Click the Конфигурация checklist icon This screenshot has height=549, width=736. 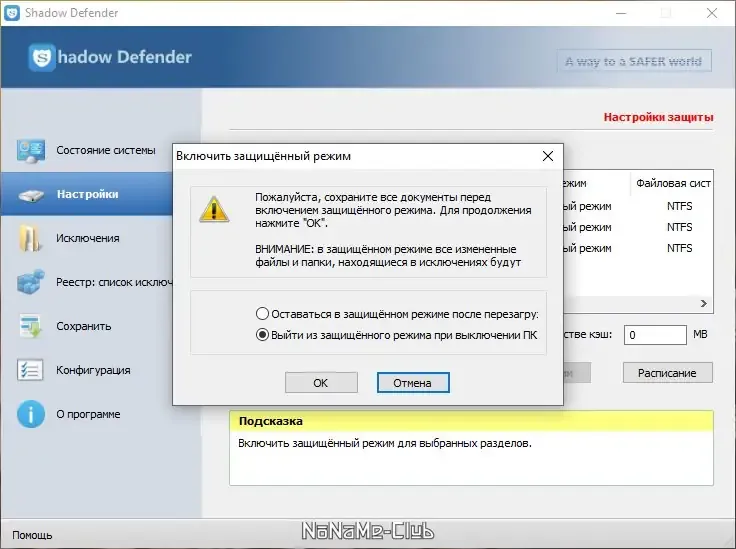[x=30, y=370]
